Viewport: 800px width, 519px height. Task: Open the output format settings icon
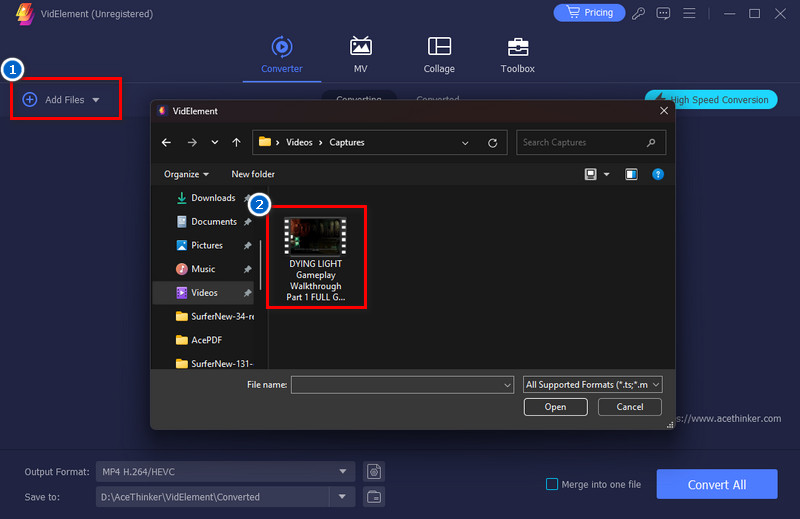(374, 472)
